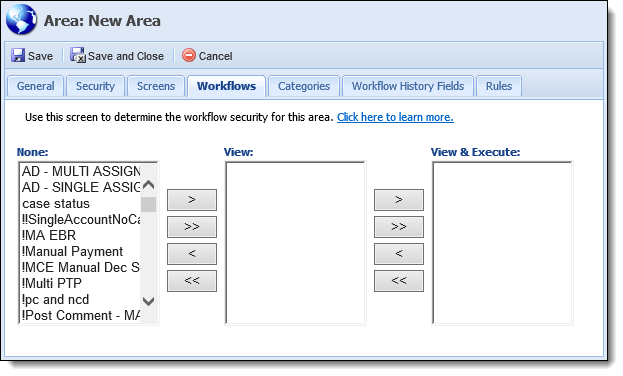Move selected item from View & Execute to View
The height and width of the screenshot is (376, 623).
(399, 254)
